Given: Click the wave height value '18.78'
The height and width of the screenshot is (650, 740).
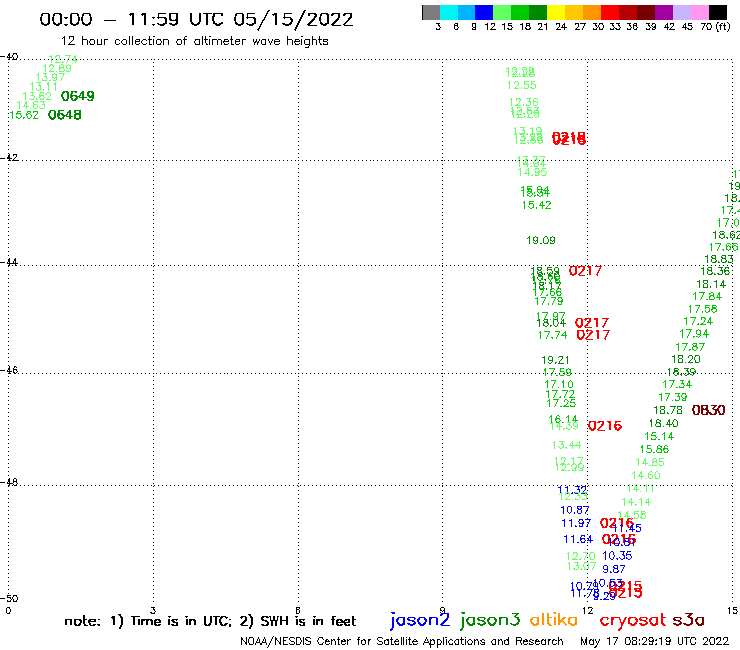Looking at the screenshot, I should (x=668, y=411).
